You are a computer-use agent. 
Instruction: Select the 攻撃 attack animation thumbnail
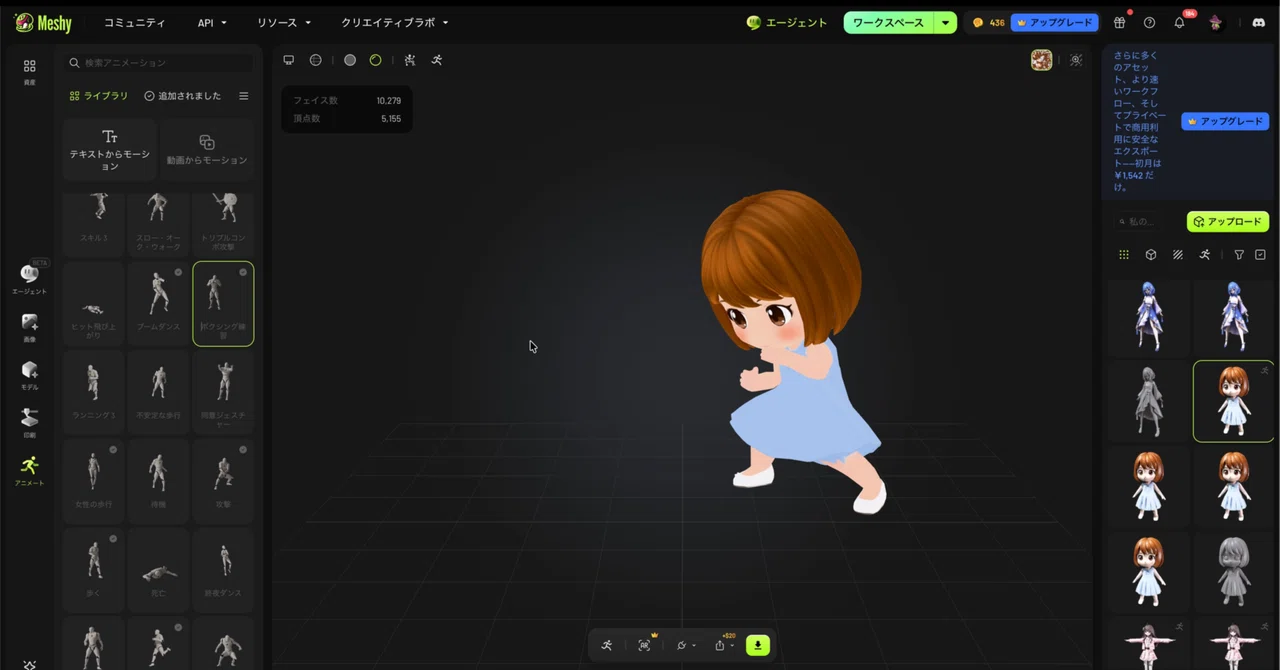(x=223, y=481)
